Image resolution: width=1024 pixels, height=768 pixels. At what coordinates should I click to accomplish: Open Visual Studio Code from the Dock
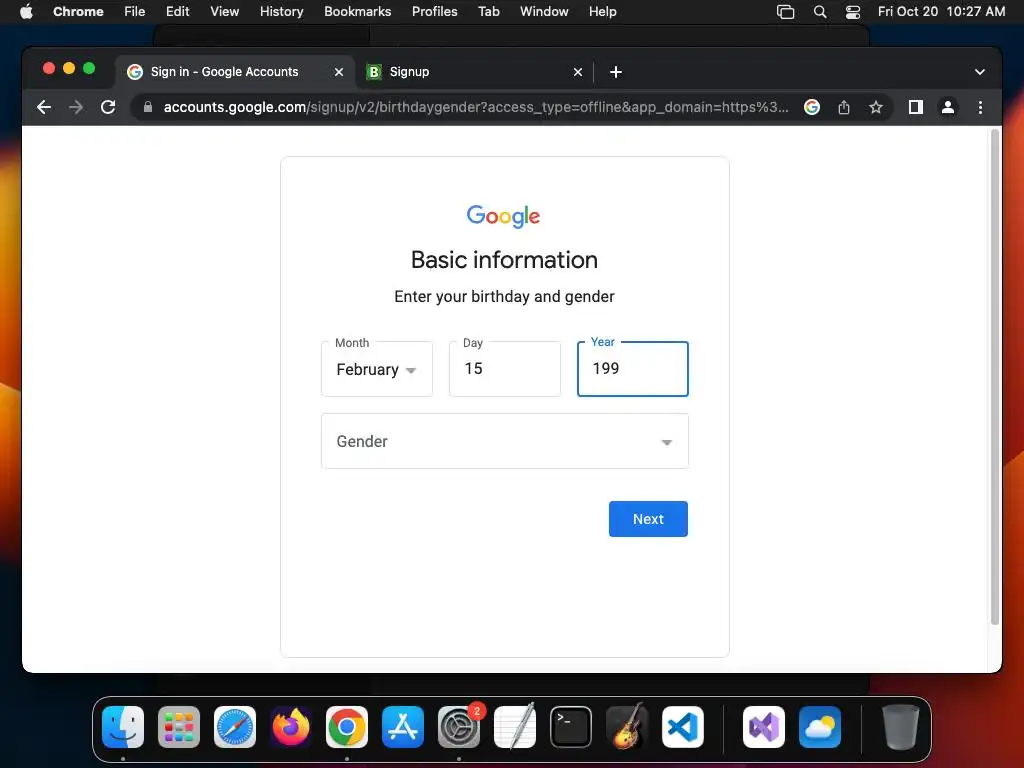(x=683, y=727)
